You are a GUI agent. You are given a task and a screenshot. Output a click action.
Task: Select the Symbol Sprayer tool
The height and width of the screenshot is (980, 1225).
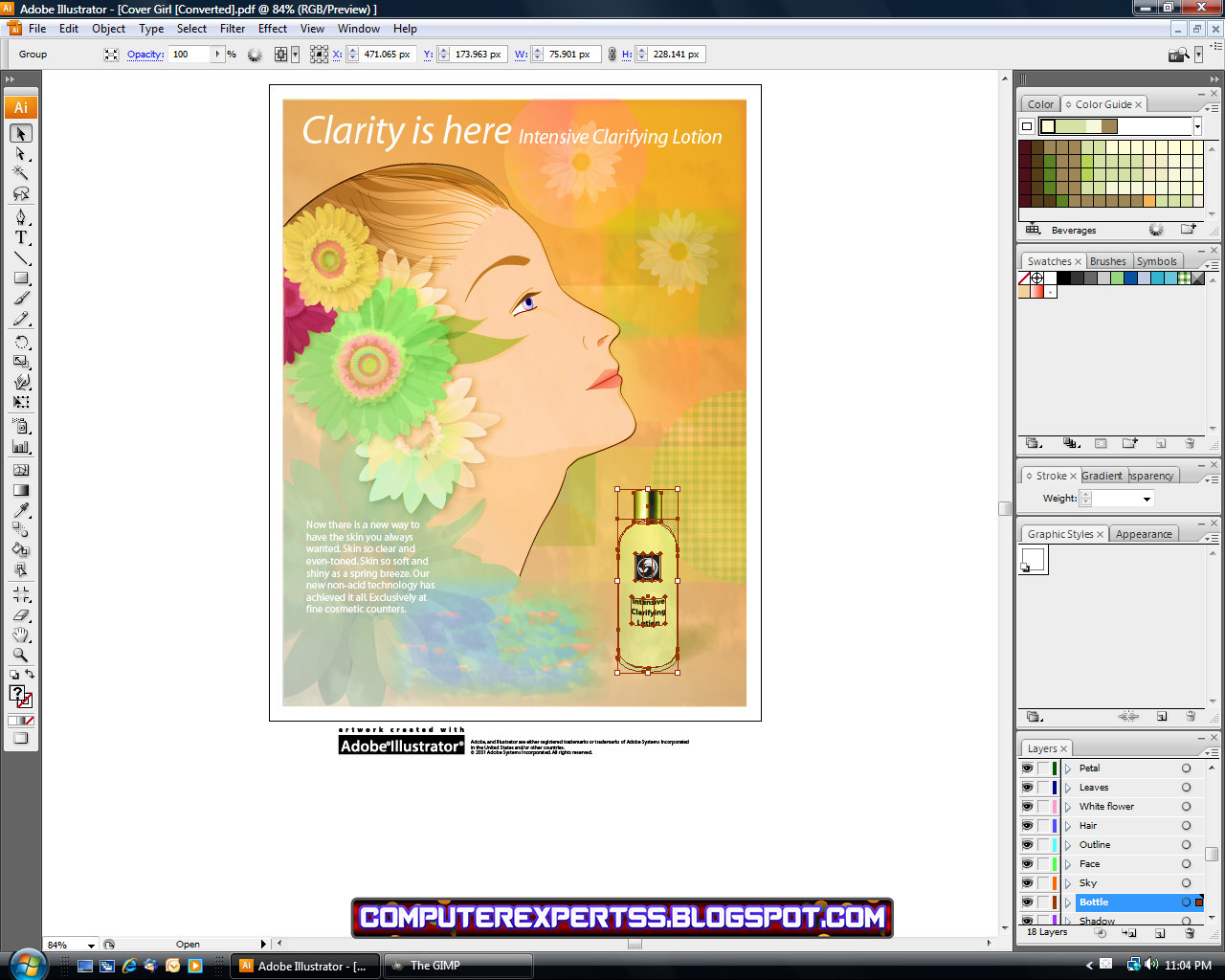[x=21, y=426]
